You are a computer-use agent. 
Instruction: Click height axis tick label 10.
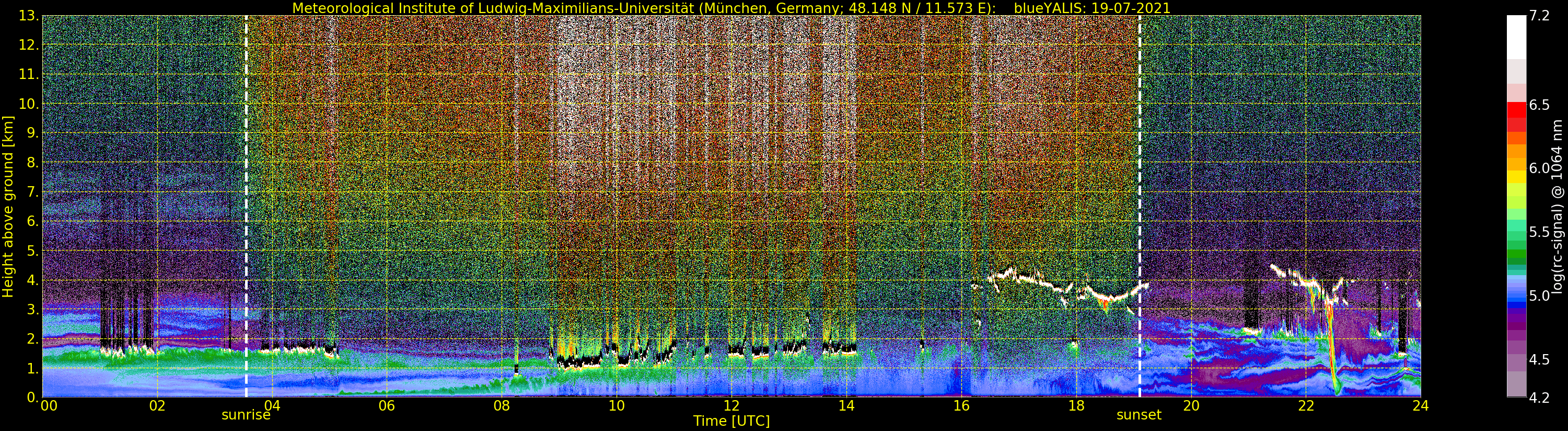[x=29, y=104]
